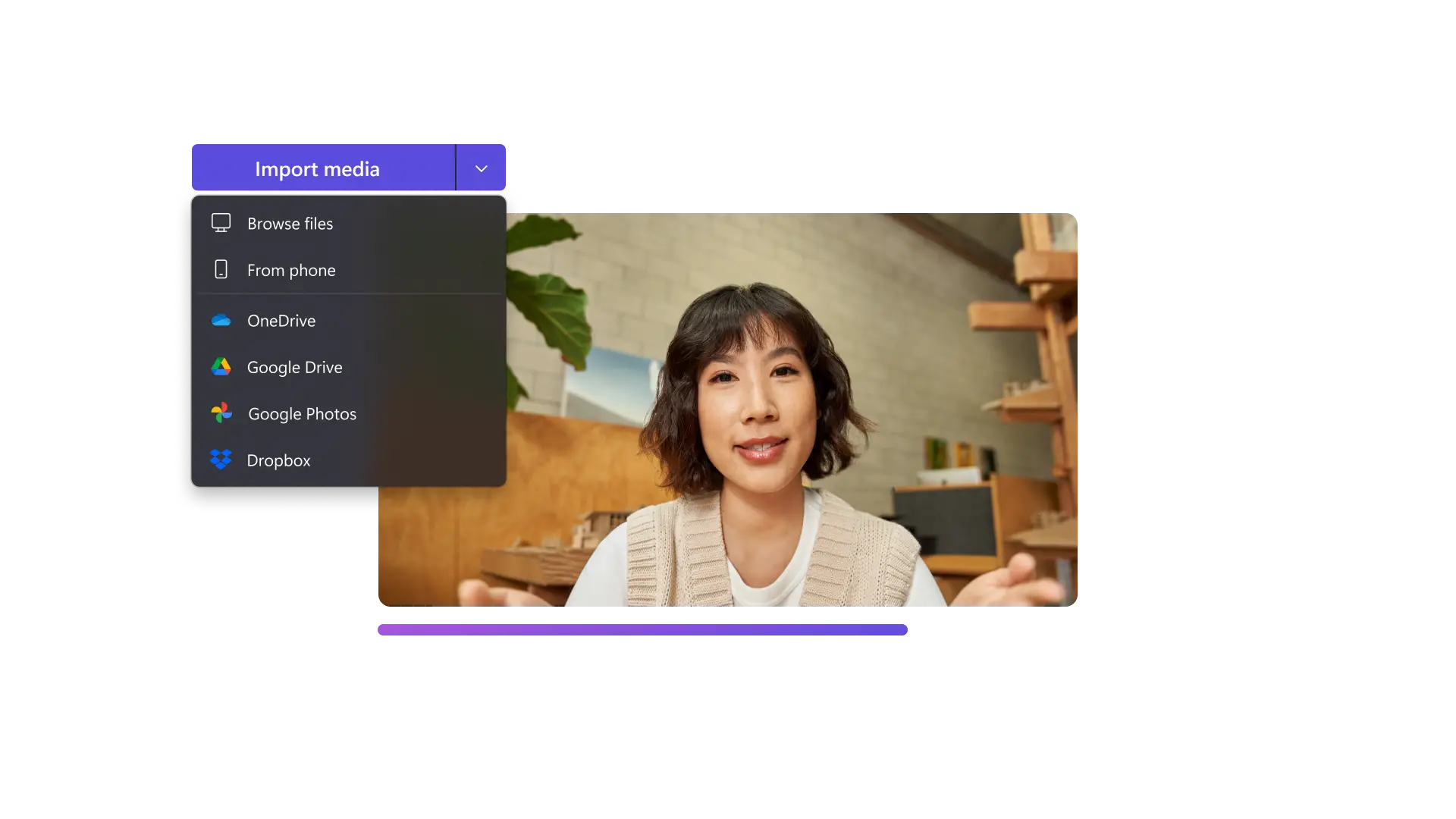Select Browse files from the menu
1456x819 pixels.
click(x=288, y=222)
